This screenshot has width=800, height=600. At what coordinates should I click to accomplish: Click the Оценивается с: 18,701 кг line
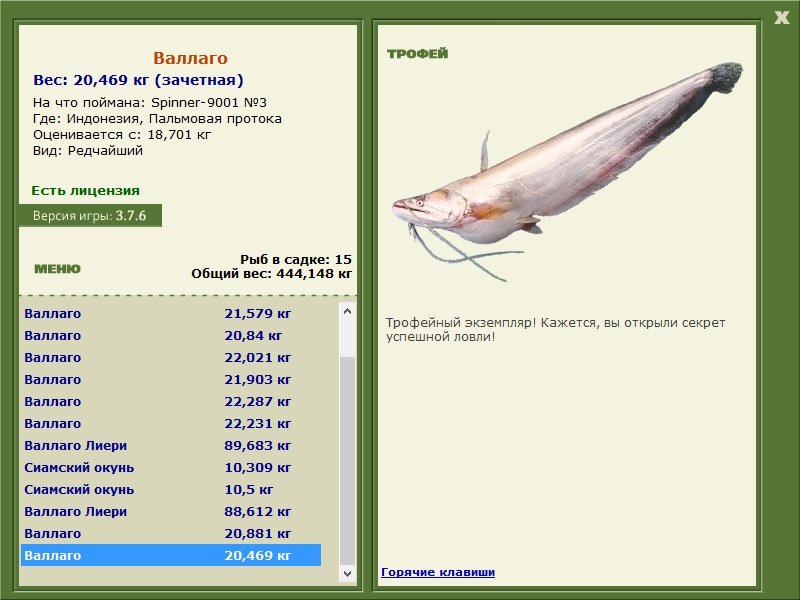(x=122, y=135)
